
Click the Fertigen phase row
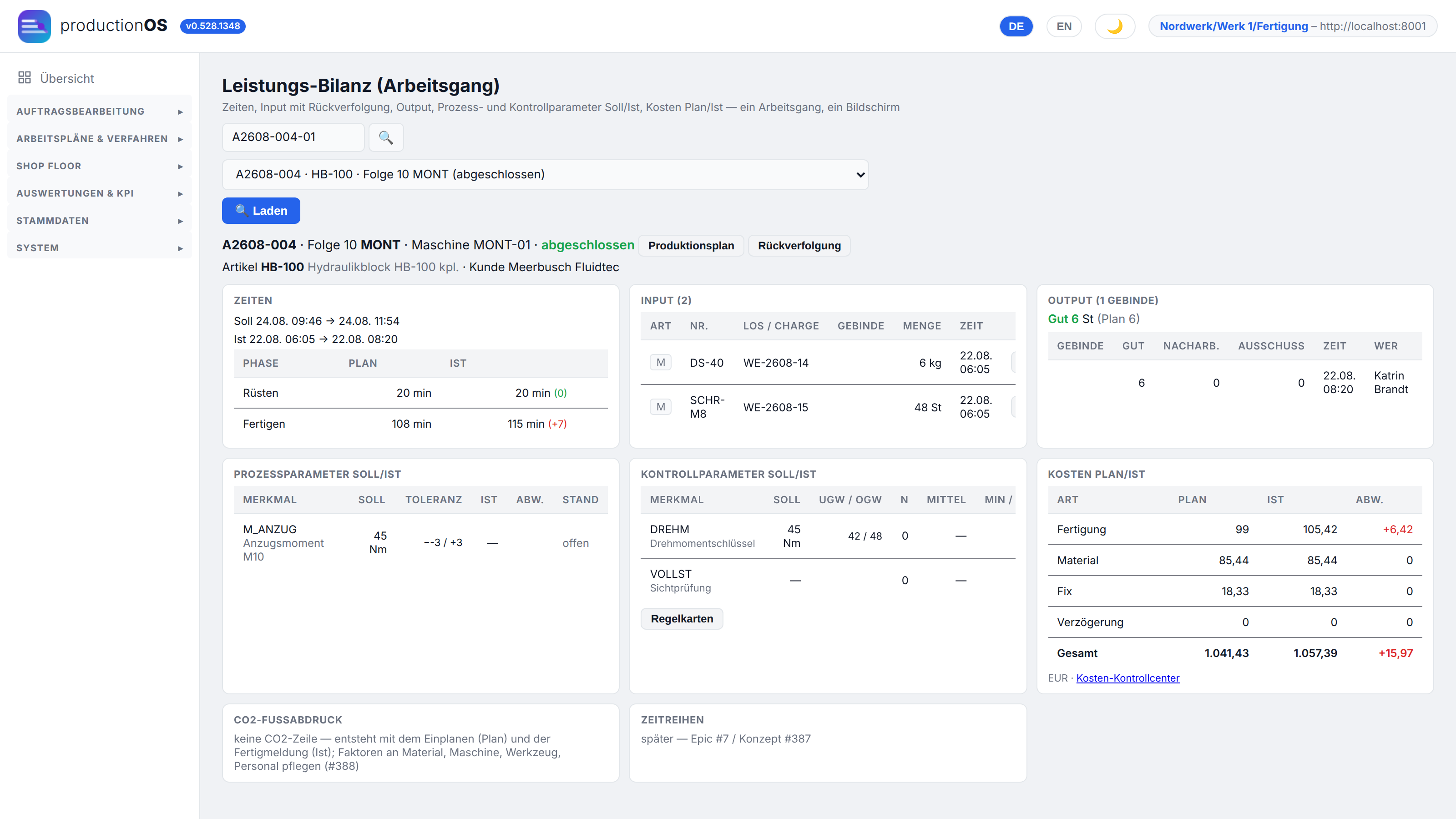tap(420, 424)
